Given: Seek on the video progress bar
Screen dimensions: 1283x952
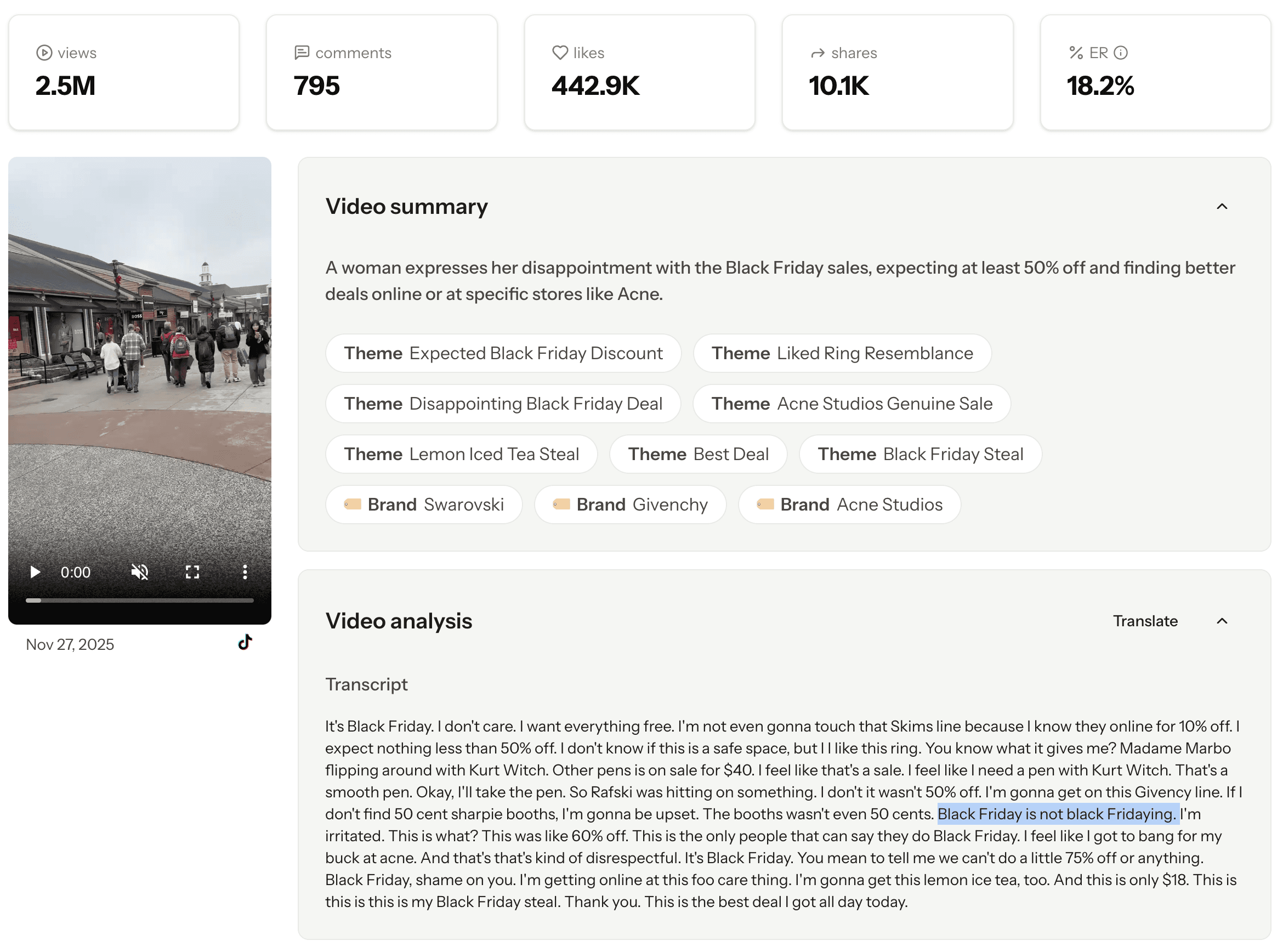Looking at the screenshot, I should [x=139, y=600].
